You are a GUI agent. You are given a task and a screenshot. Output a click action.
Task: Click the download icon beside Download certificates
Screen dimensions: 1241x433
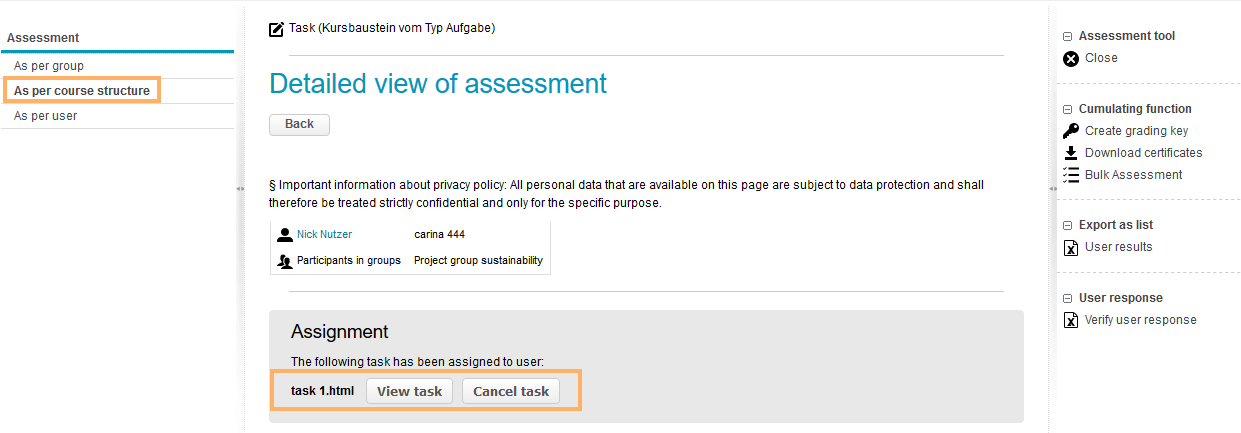(x=1070, y=153)
